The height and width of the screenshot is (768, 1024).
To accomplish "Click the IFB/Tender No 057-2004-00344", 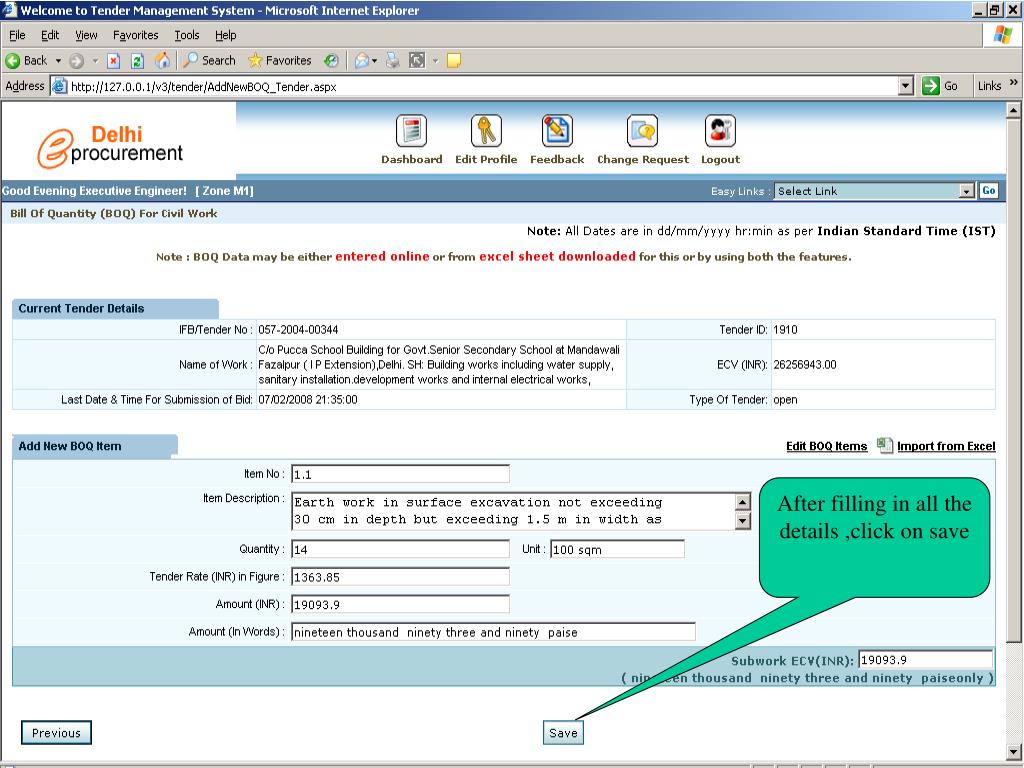I will pos(298,330).
